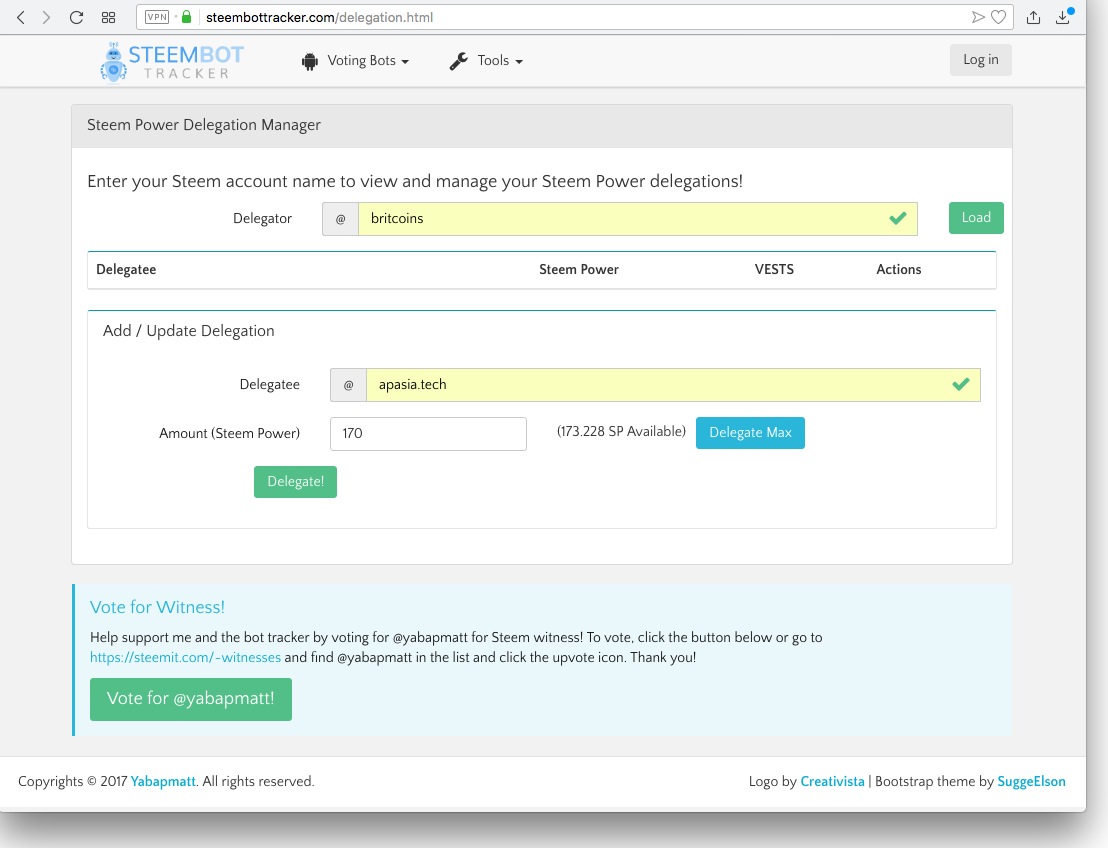Click the Amount (Steem Power) label

230,433
